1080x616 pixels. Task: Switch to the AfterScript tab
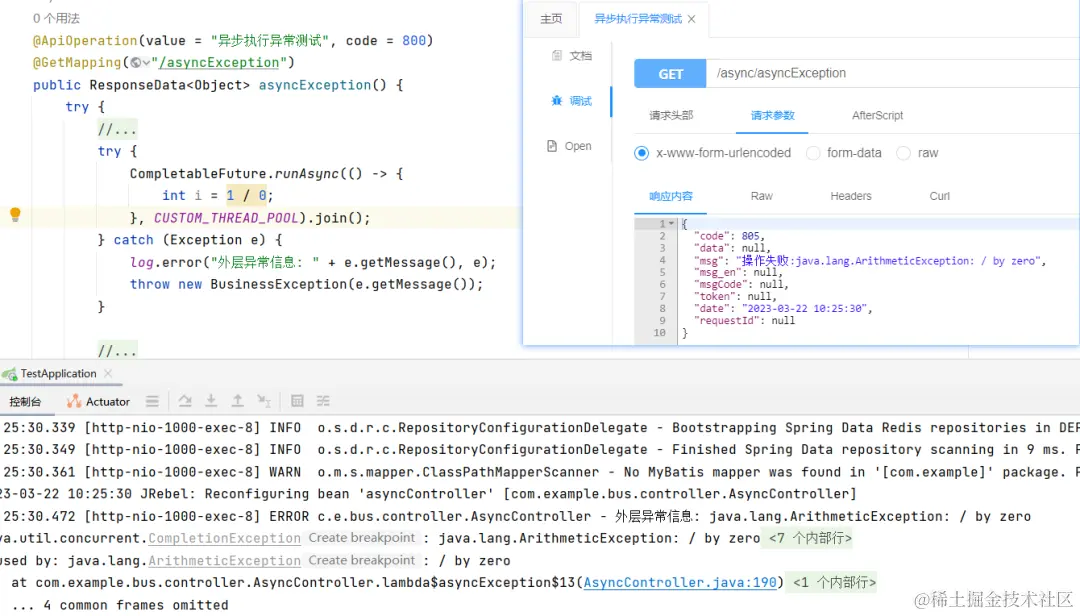[x=877, y=116]
